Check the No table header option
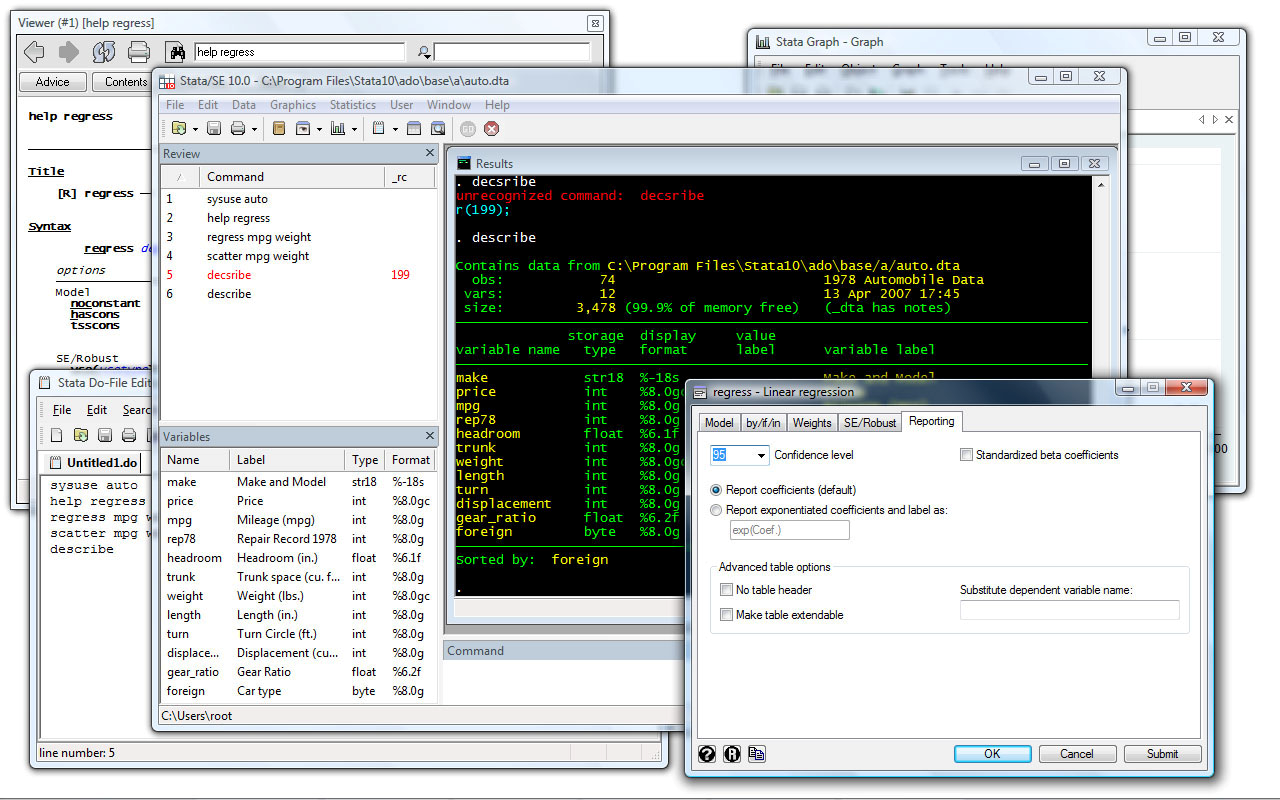The height and width of the screenshot is (800, 1280). coord(726,590)
